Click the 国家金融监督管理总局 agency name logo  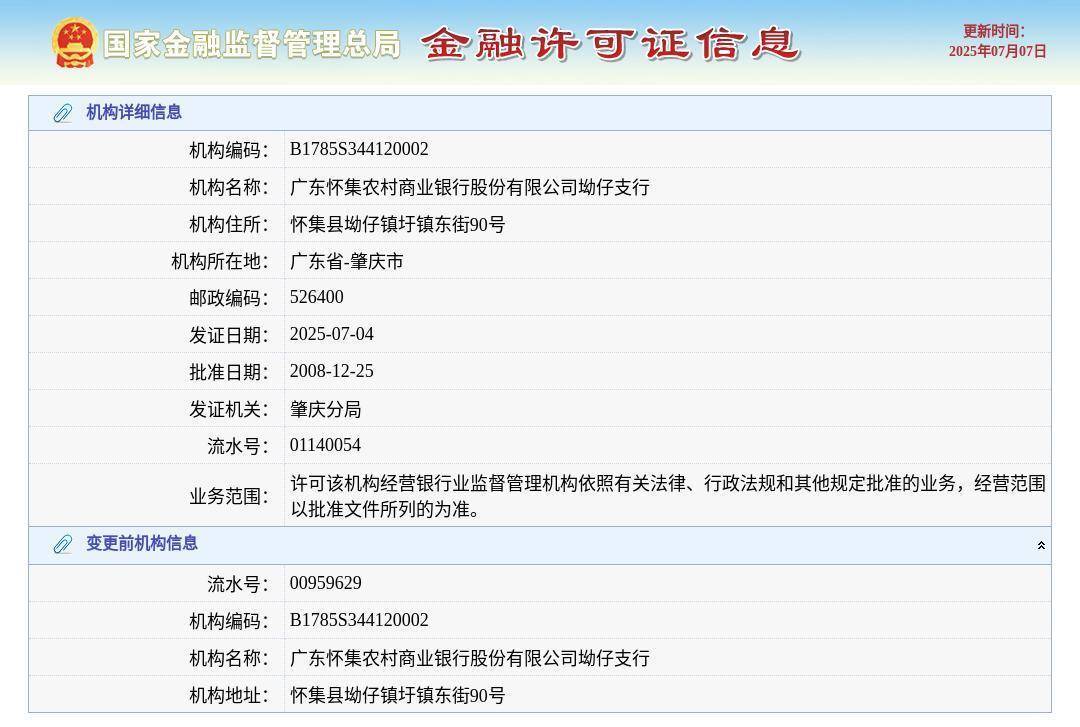tap(253, 44)
